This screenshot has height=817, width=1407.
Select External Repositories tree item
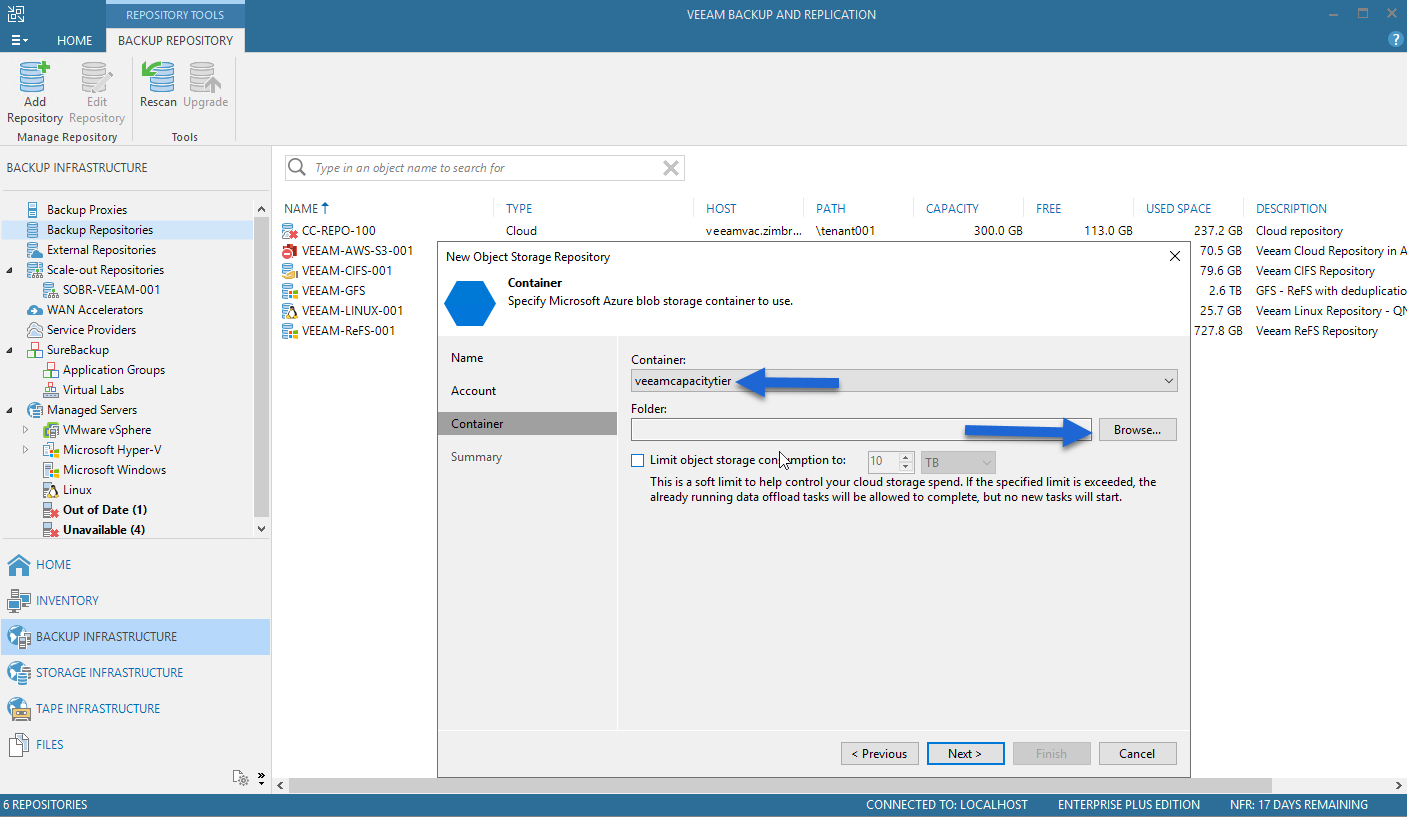coord(101,250)
